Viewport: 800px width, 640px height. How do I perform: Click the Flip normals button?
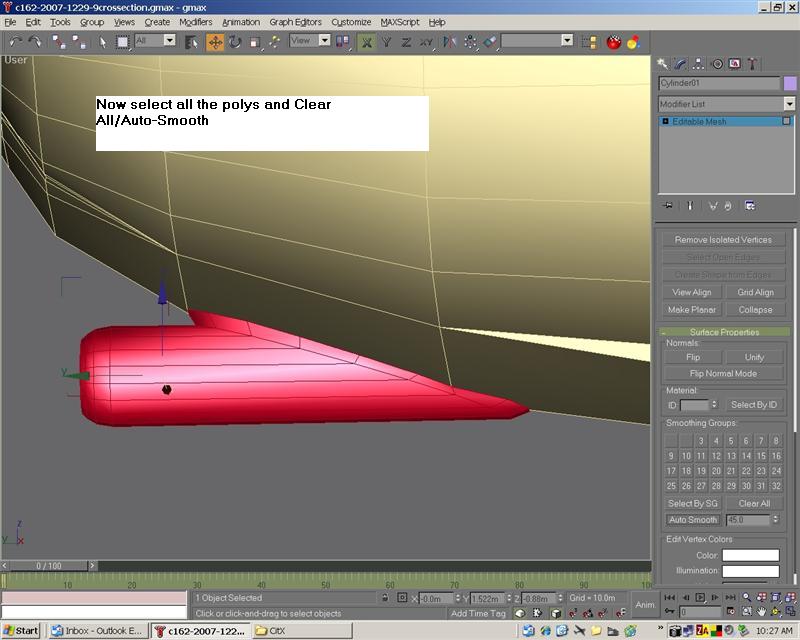(x=692, y=357)
